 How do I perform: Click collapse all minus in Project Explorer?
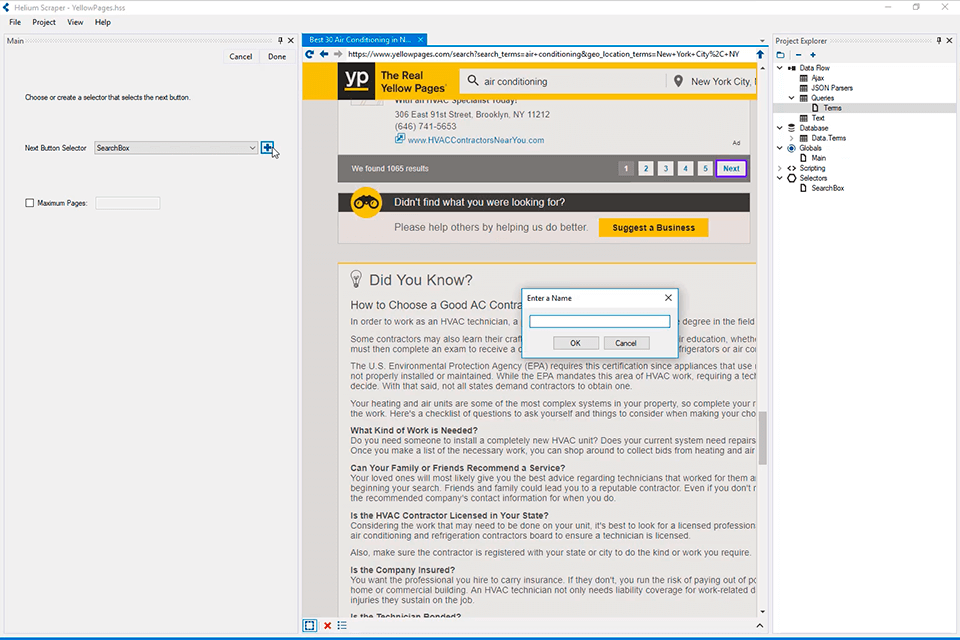tap(798, 55)
